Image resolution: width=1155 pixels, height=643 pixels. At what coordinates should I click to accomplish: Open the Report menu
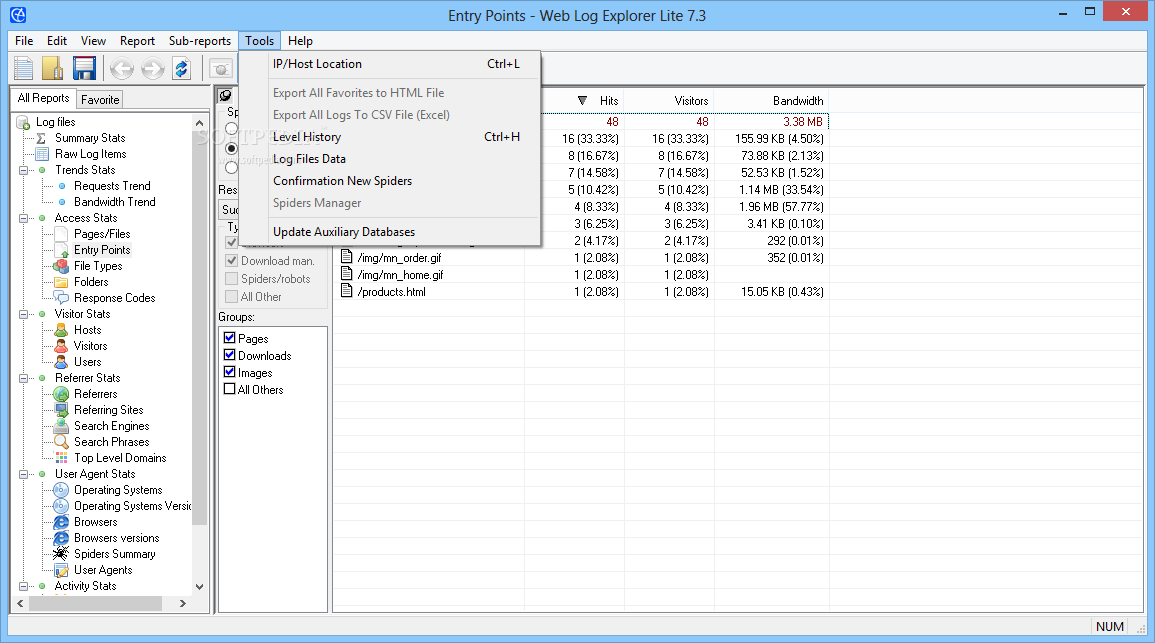137,41
